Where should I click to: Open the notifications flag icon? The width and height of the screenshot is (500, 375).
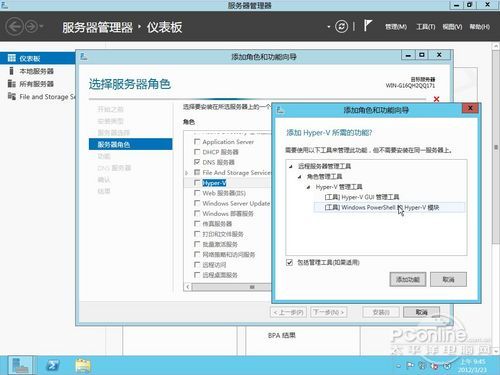(x=367, y=26)
